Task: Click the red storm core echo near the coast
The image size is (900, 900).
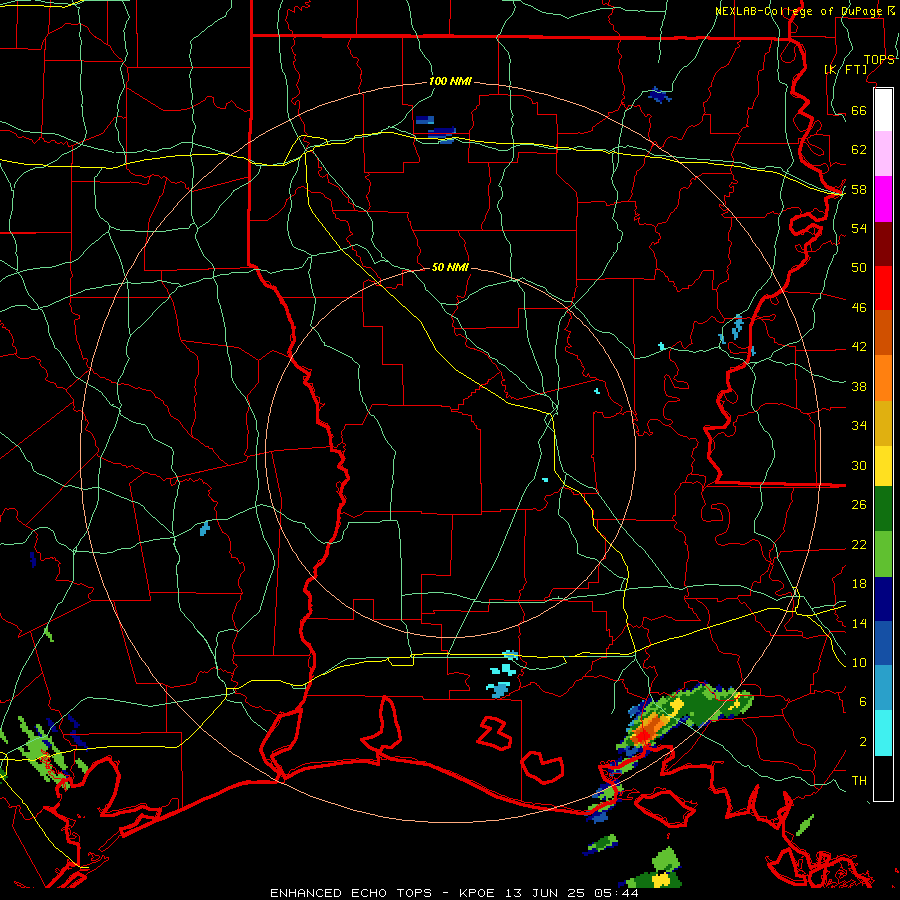Action: pos(645,735)
